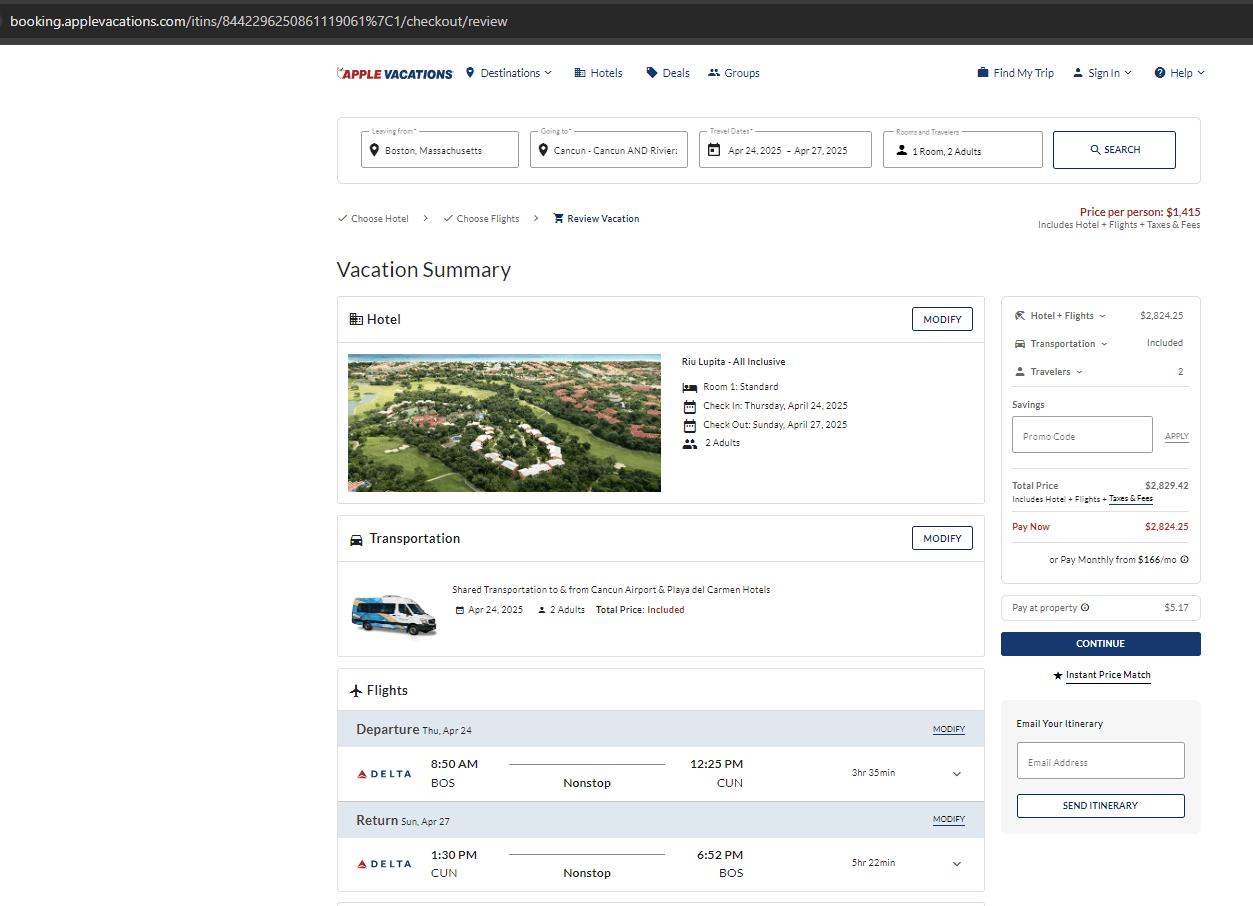The image size is (1253, 906).
Task: Open the Help dropdown
Action: coord(1180,73)
